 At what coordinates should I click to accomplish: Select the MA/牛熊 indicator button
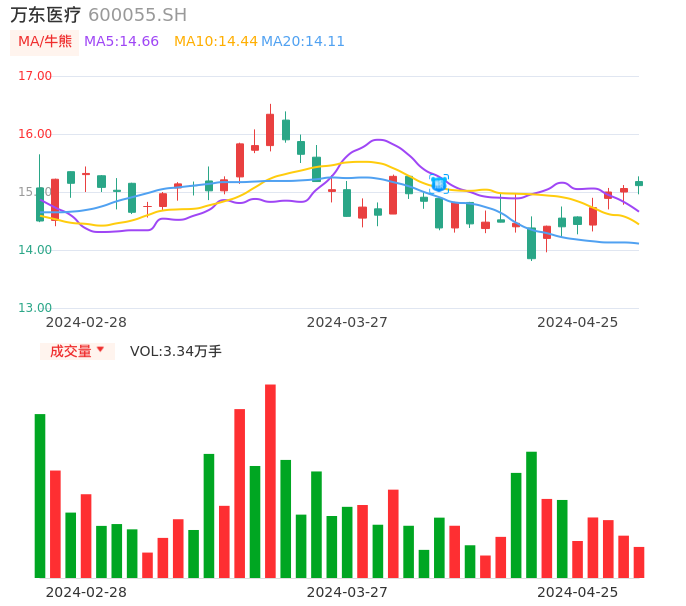click(x=45, y=42)
